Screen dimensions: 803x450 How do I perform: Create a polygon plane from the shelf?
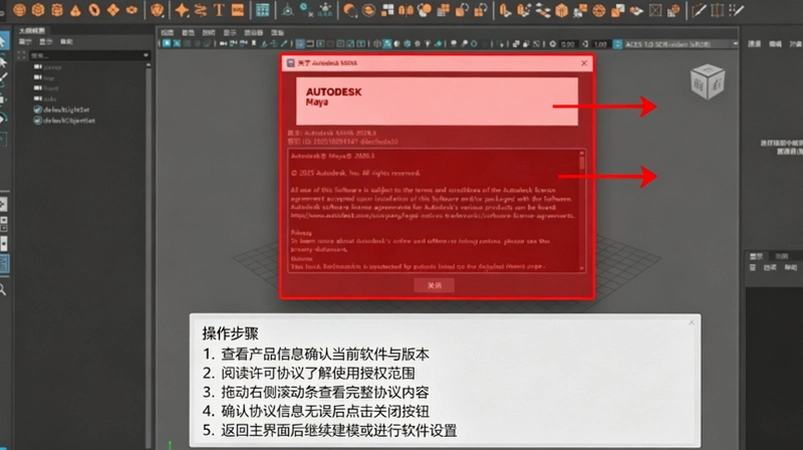(113, 10)
